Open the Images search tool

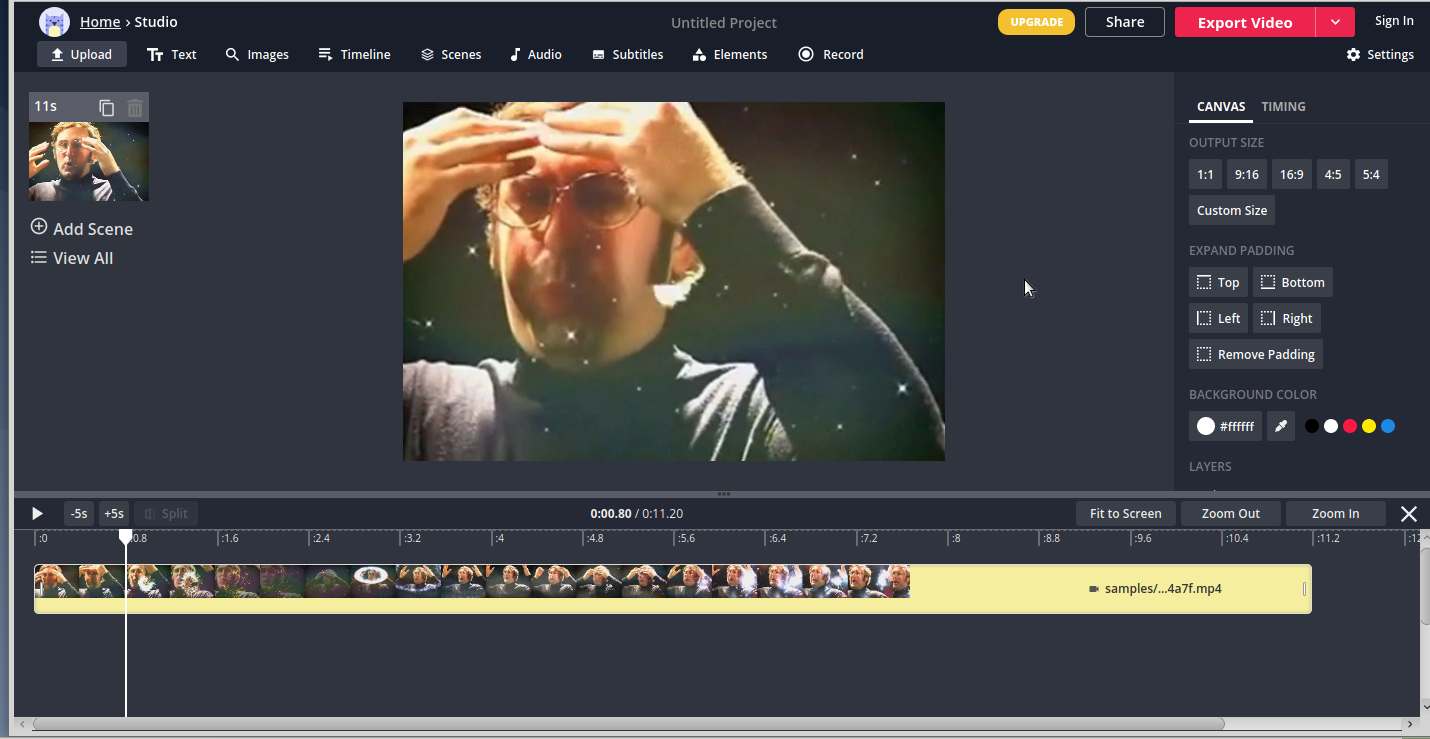(x=257, y=54)
